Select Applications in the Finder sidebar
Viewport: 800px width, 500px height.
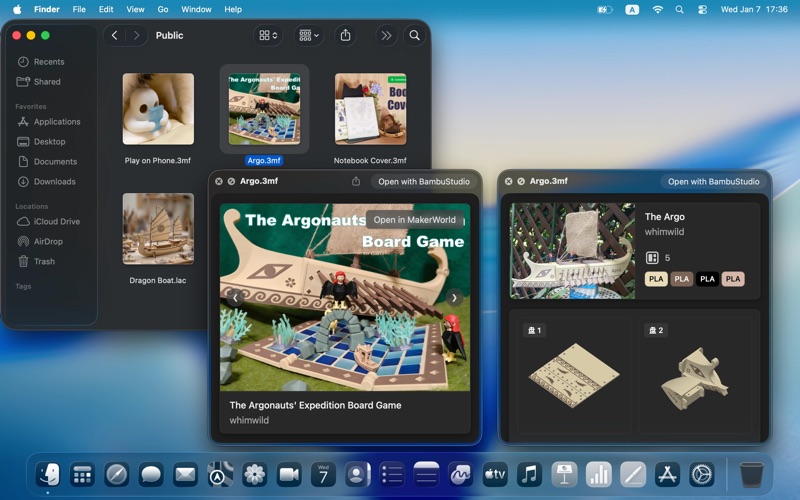[49, 121]
